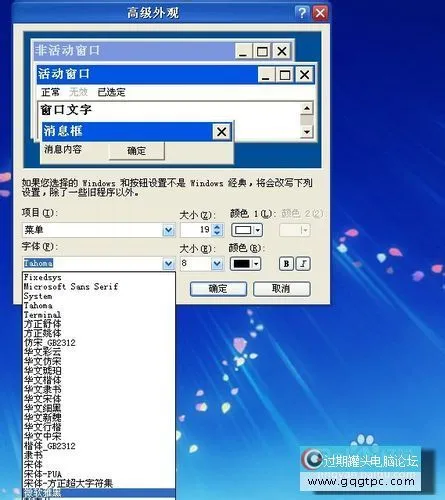Click the title bar help question-mark button
This screenshot has height=500, width=445.
click(x=302, y=13)
